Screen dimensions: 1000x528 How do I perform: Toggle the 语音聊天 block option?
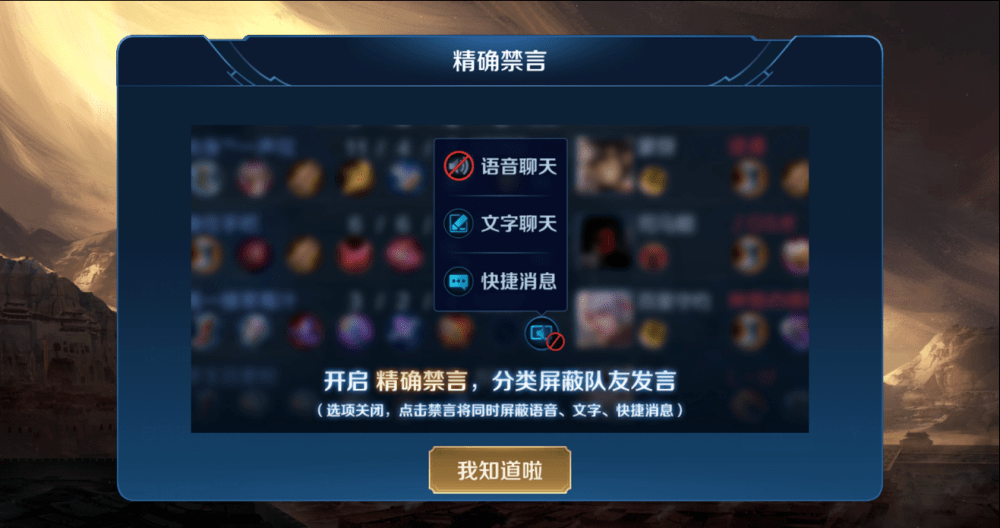(500, 166)
